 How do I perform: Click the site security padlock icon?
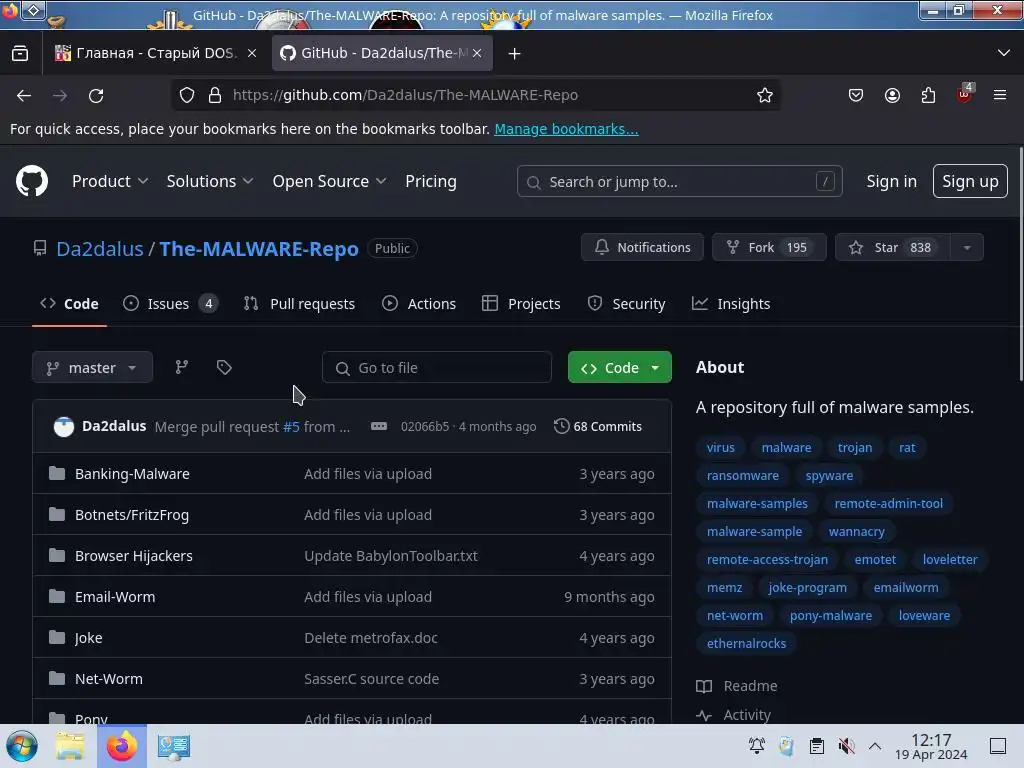215,95
